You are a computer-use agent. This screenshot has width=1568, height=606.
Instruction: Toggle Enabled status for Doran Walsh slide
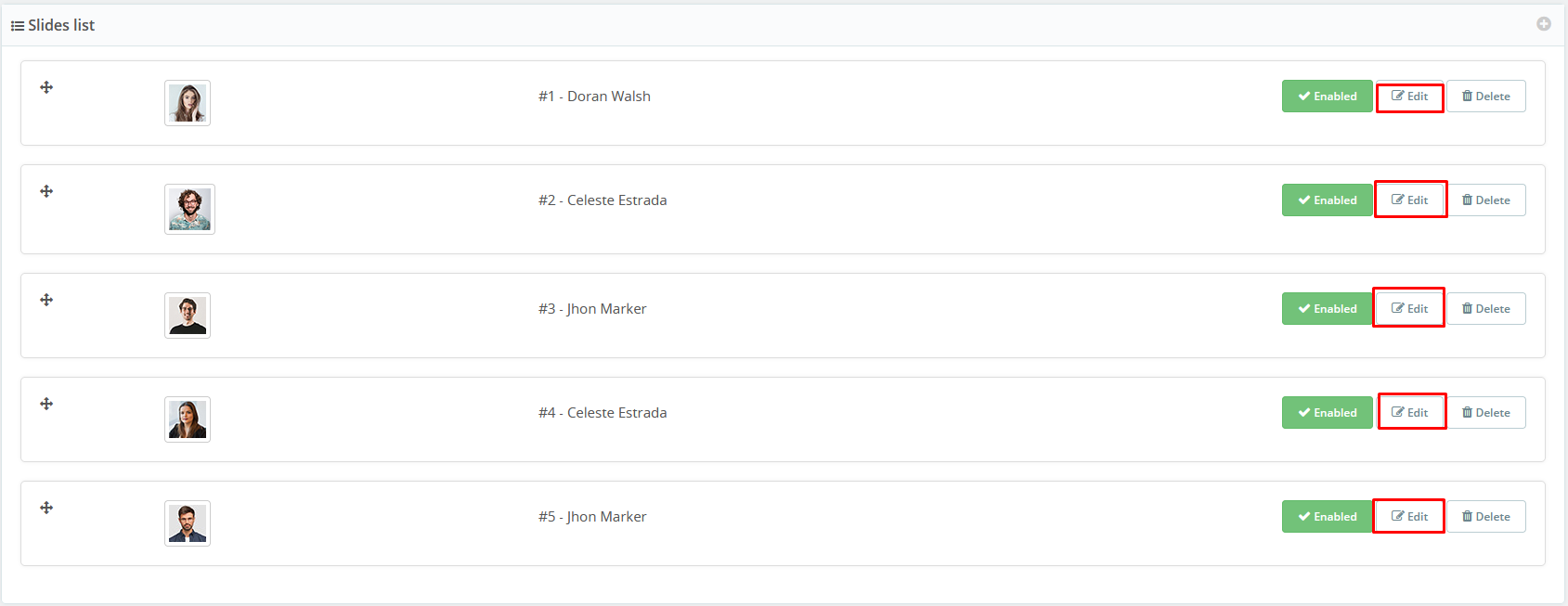pos(1327,97)
